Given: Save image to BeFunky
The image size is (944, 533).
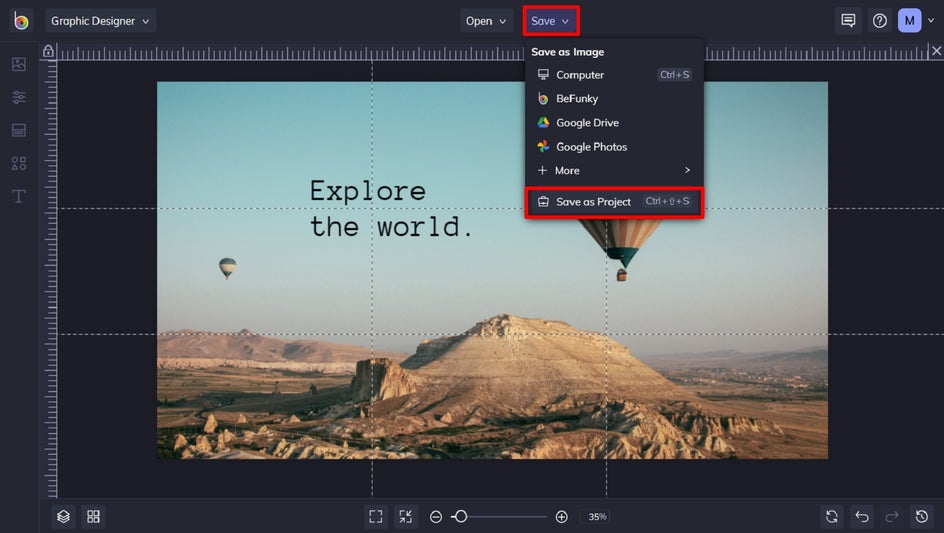Looking at the screenshot, I should pyautogui.click(x=614, y=99).
